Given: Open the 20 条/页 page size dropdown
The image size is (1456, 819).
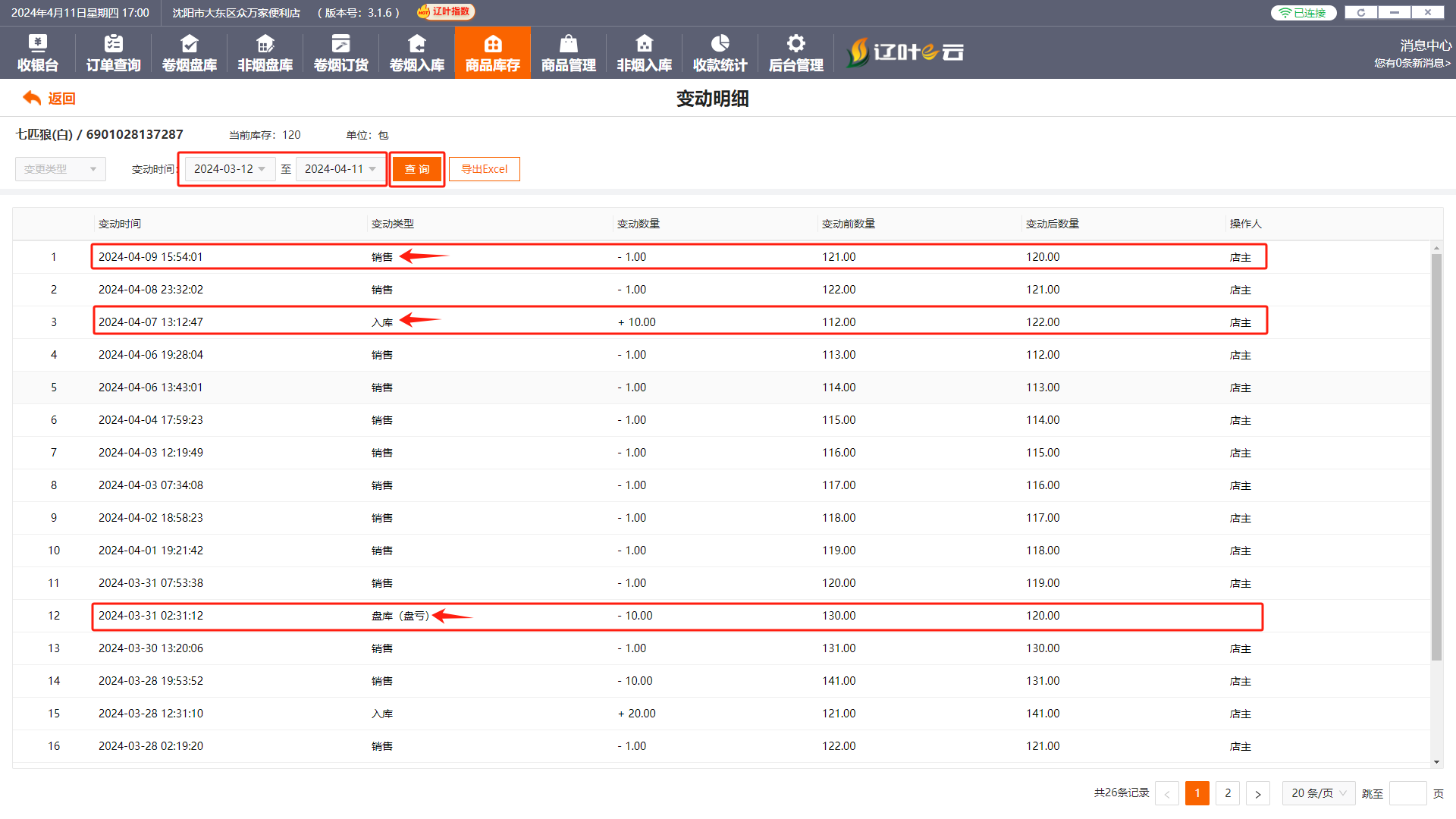Looking at the screenshot, I should [x=1319, y=793].
